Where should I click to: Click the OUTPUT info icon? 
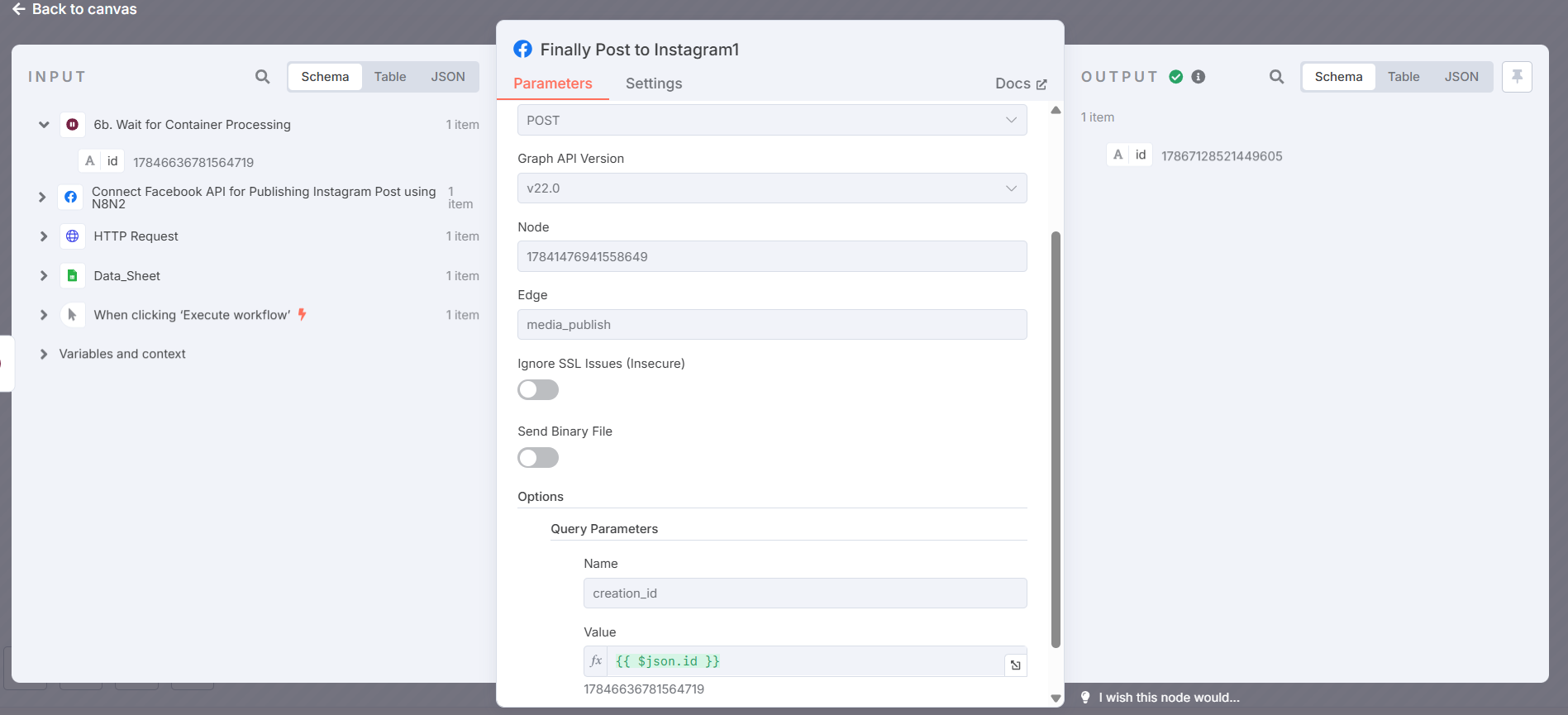(x=1199, y=77)
